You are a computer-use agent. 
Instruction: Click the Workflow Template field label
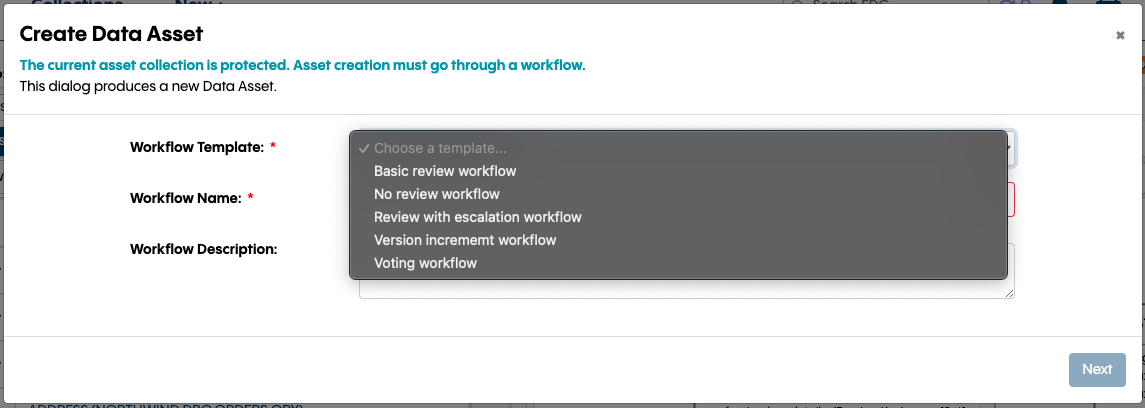click(196, 147)
